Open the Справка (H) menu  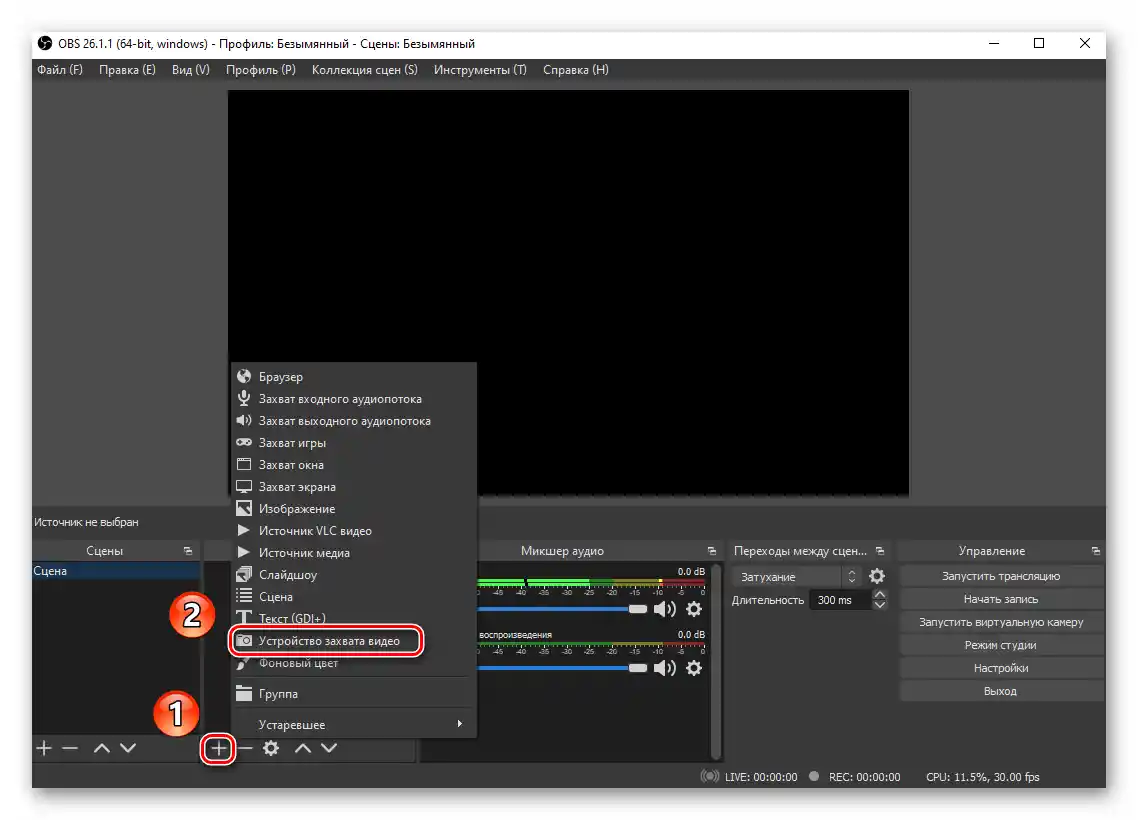pyautogui.click(x=576, y=70)
